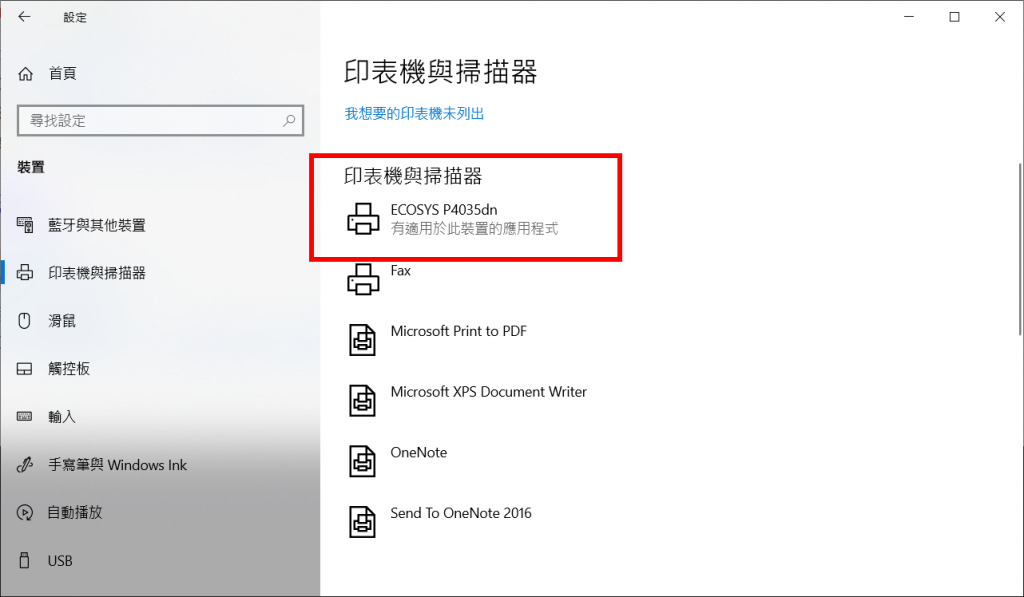Click the Microsoft Print to PDF icon
This screenshot has width=1024, height=597.
362,340
